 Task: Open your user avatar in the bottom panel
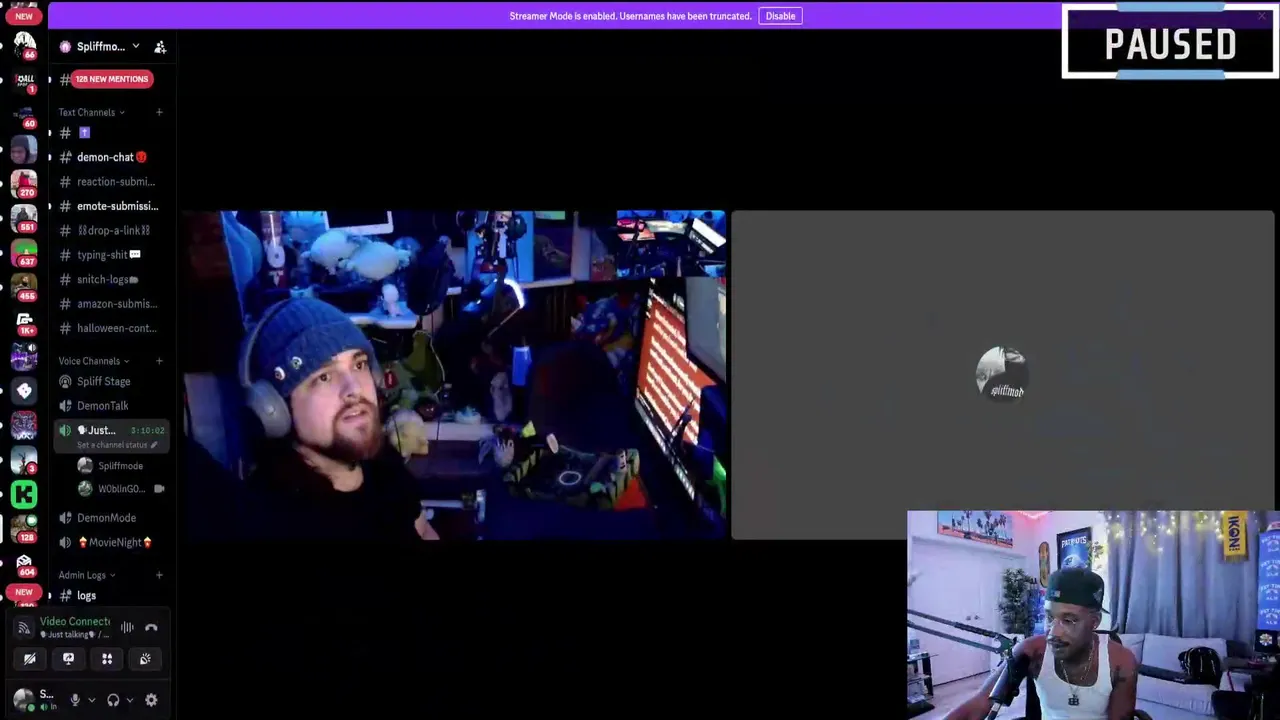click(24, 700)
